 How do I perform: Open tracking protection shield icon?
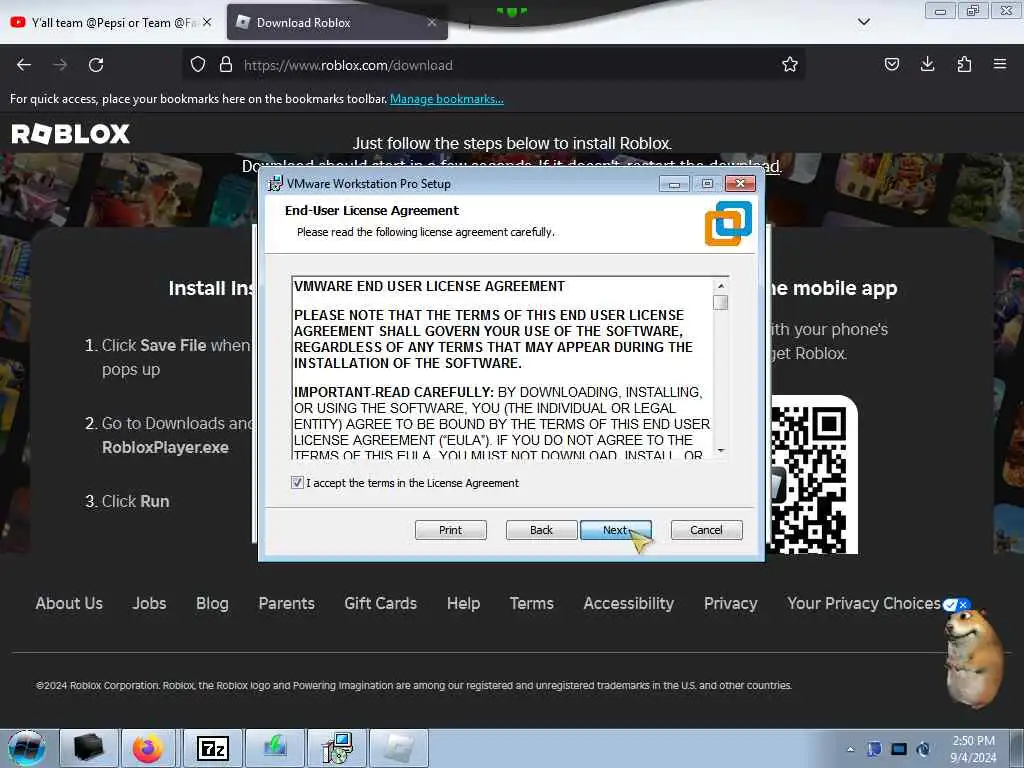(x=198, y=65)
